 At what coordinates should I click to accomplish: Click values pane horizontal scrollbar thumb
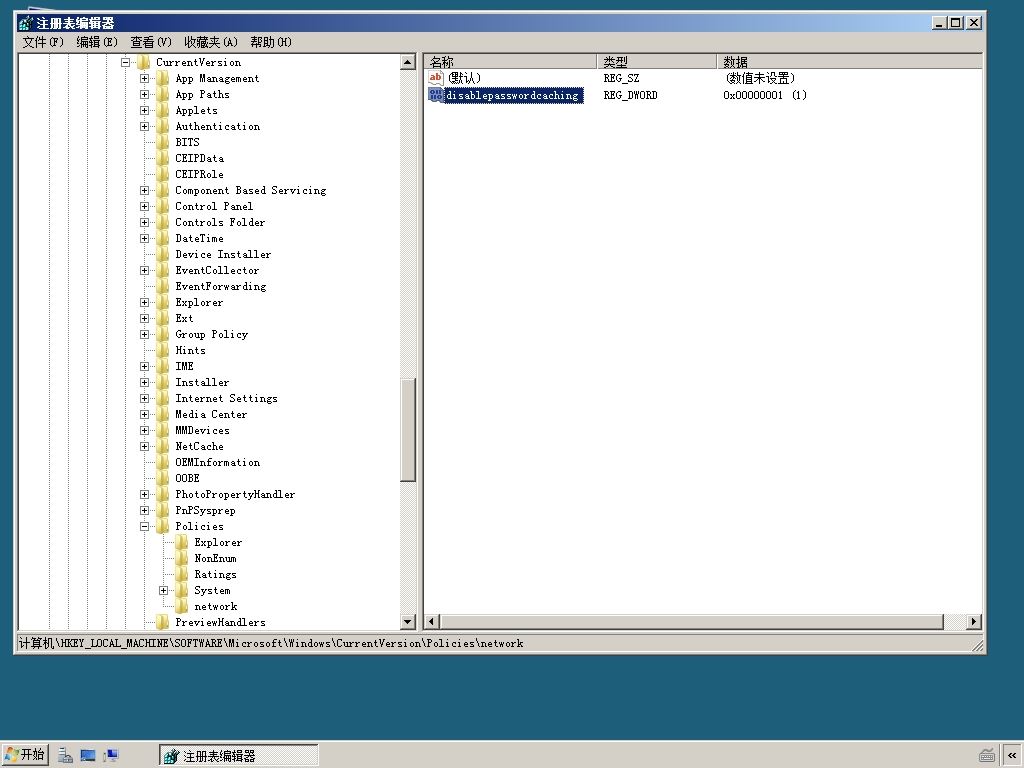tap(692, 622)
